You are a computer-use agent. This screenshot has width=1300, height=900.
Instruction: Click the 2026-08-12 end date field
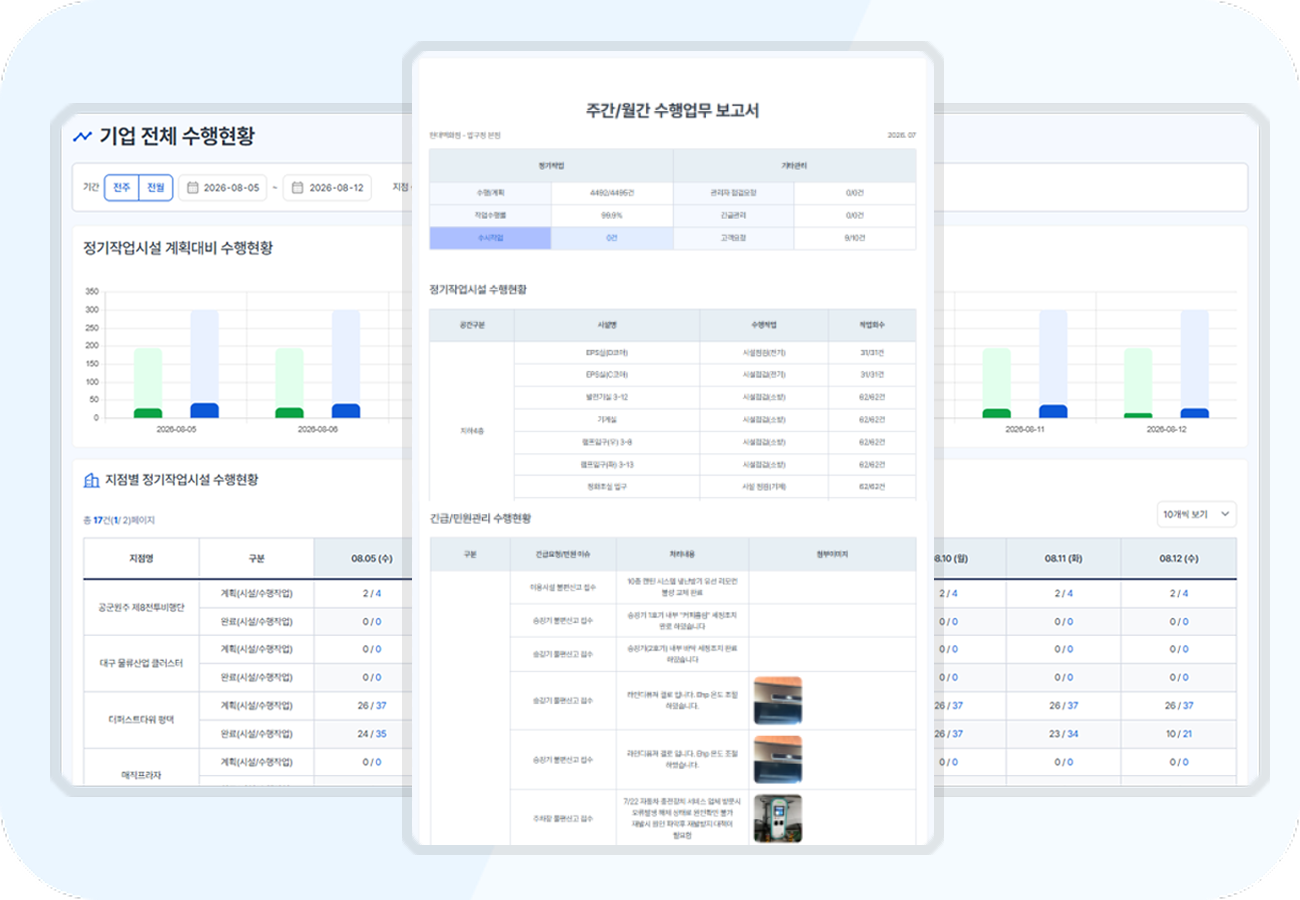point(327,188)
